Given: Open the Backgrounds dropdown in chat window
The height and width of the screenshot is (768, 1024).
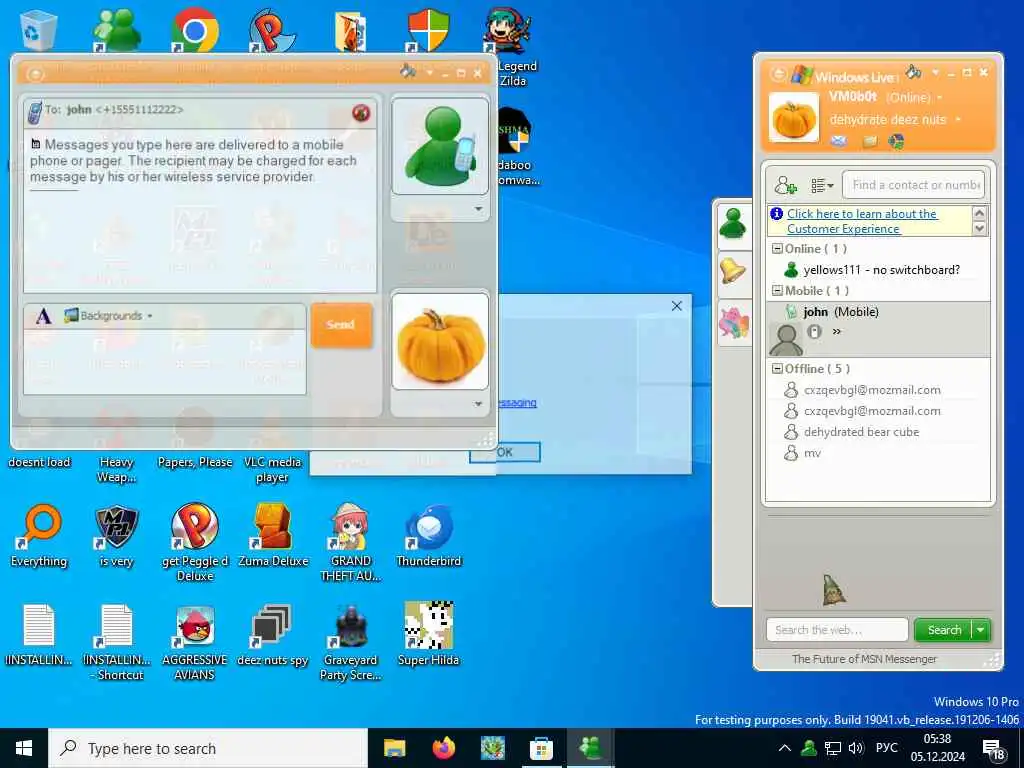Looking at the screenshot, I should [x=108, y=316].
